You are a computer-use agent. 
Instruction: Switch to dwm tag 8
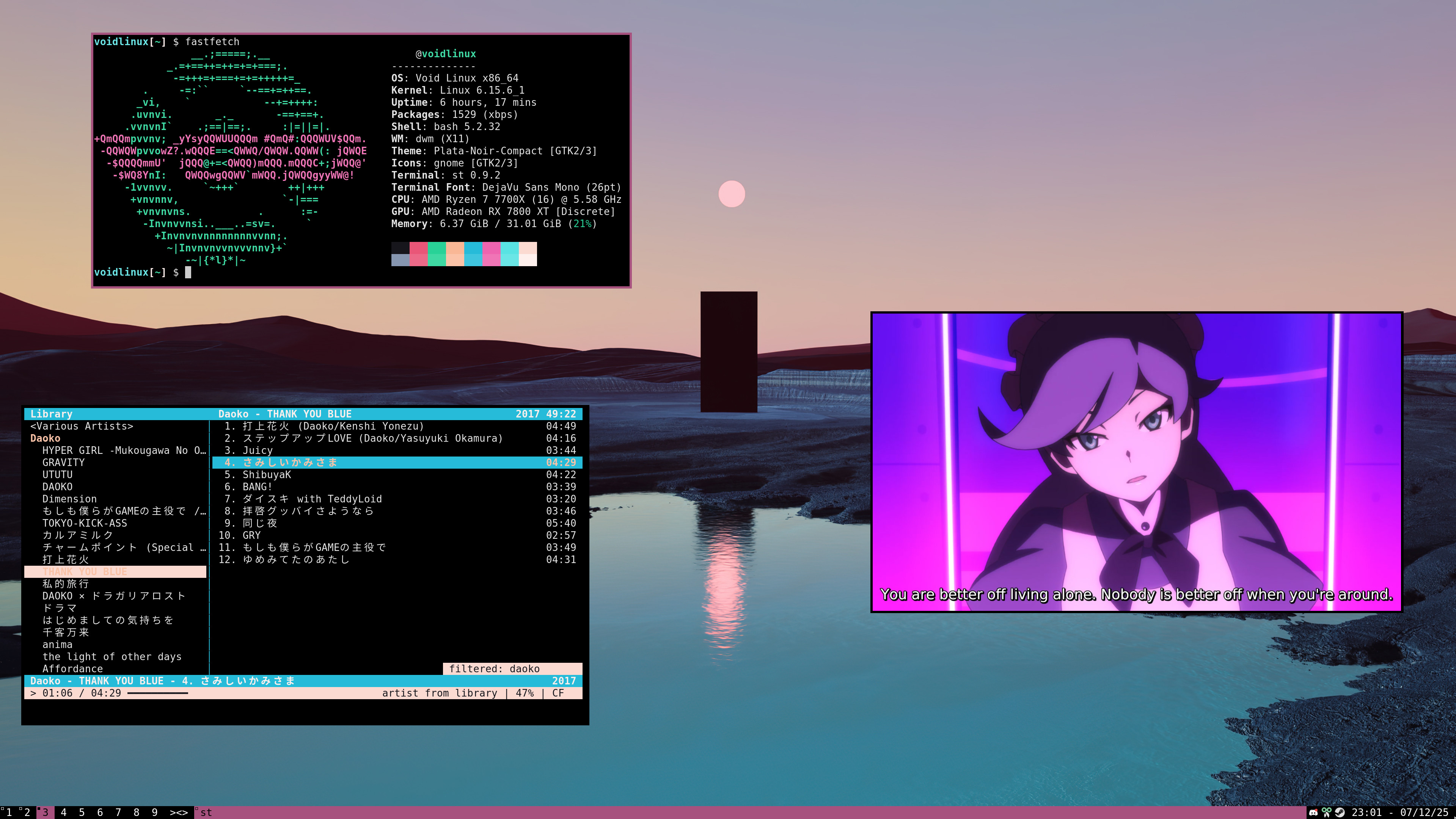(136, 812)
